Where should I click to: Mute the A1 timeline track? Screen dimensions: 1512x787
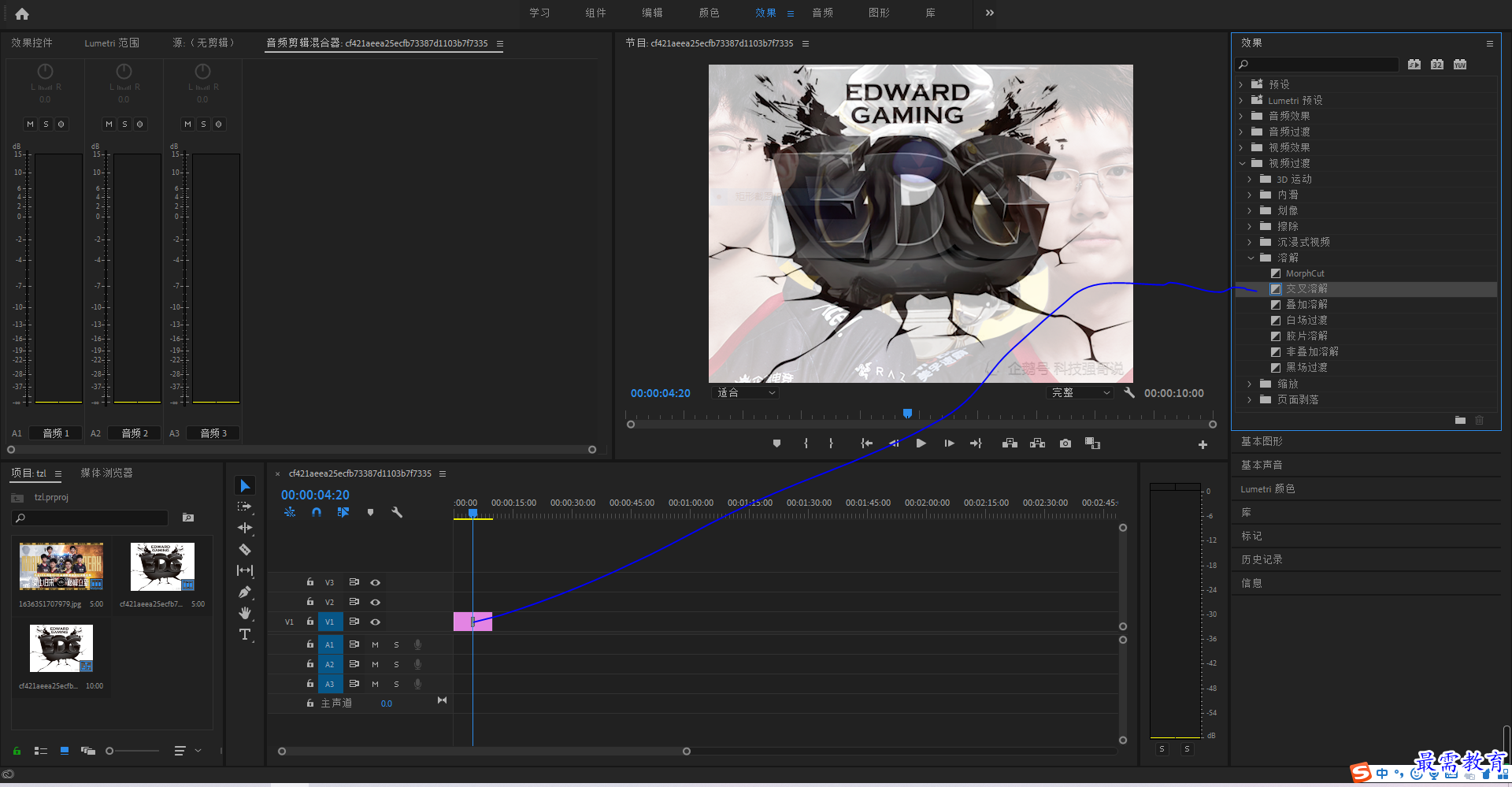[376, 644]
